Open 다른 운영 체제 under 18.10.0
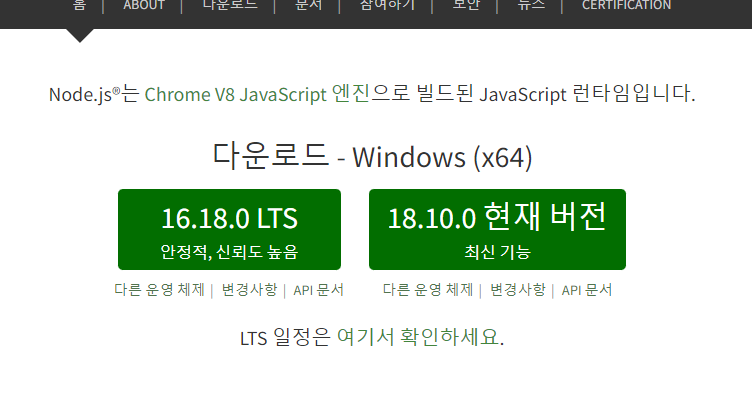Viewport: 752px width, 394px height. 428,290
